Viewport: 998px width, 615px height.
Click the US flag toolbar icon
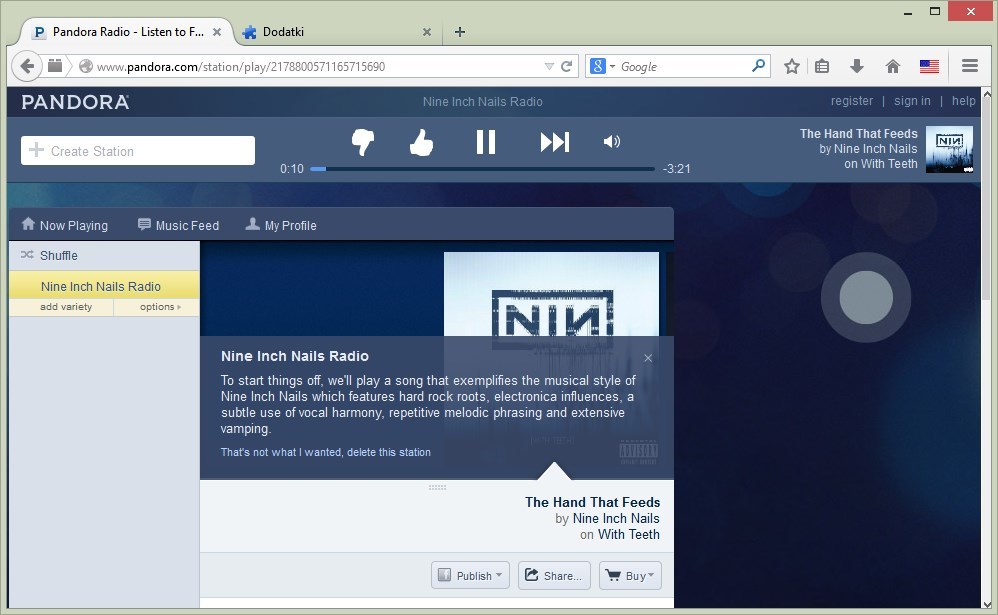[x=929, y=66]
